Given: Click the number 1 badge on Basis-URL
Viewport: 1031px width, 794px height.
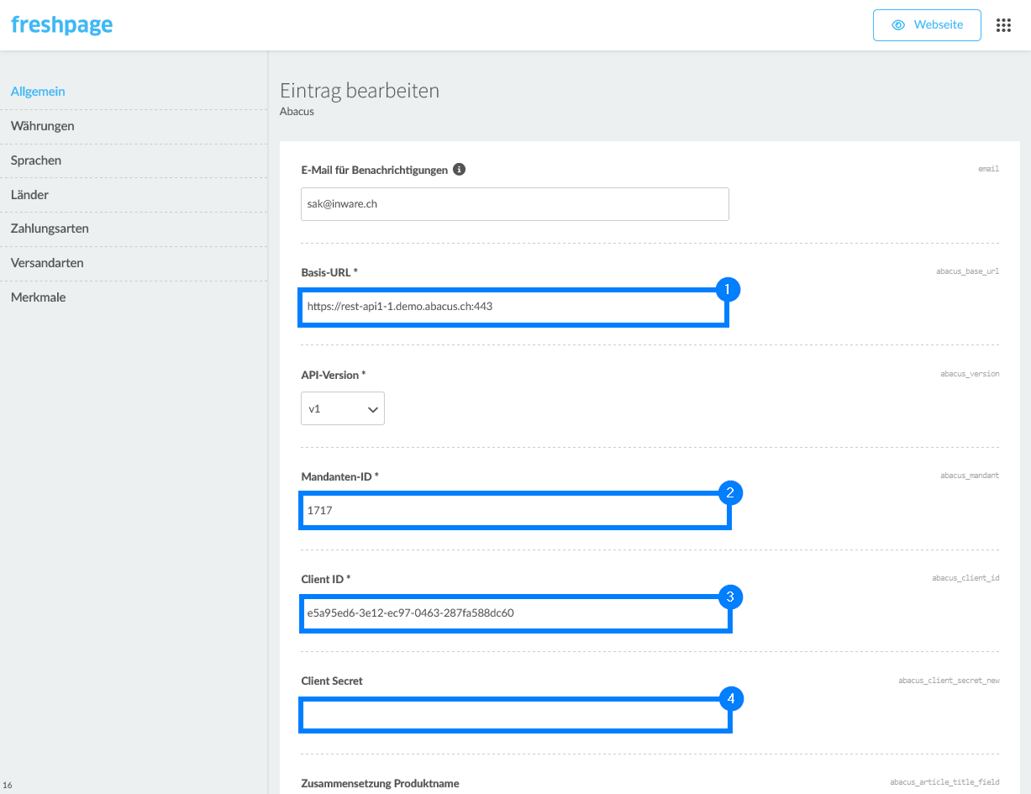Looking at the screenshot, I should pos(727,290).
